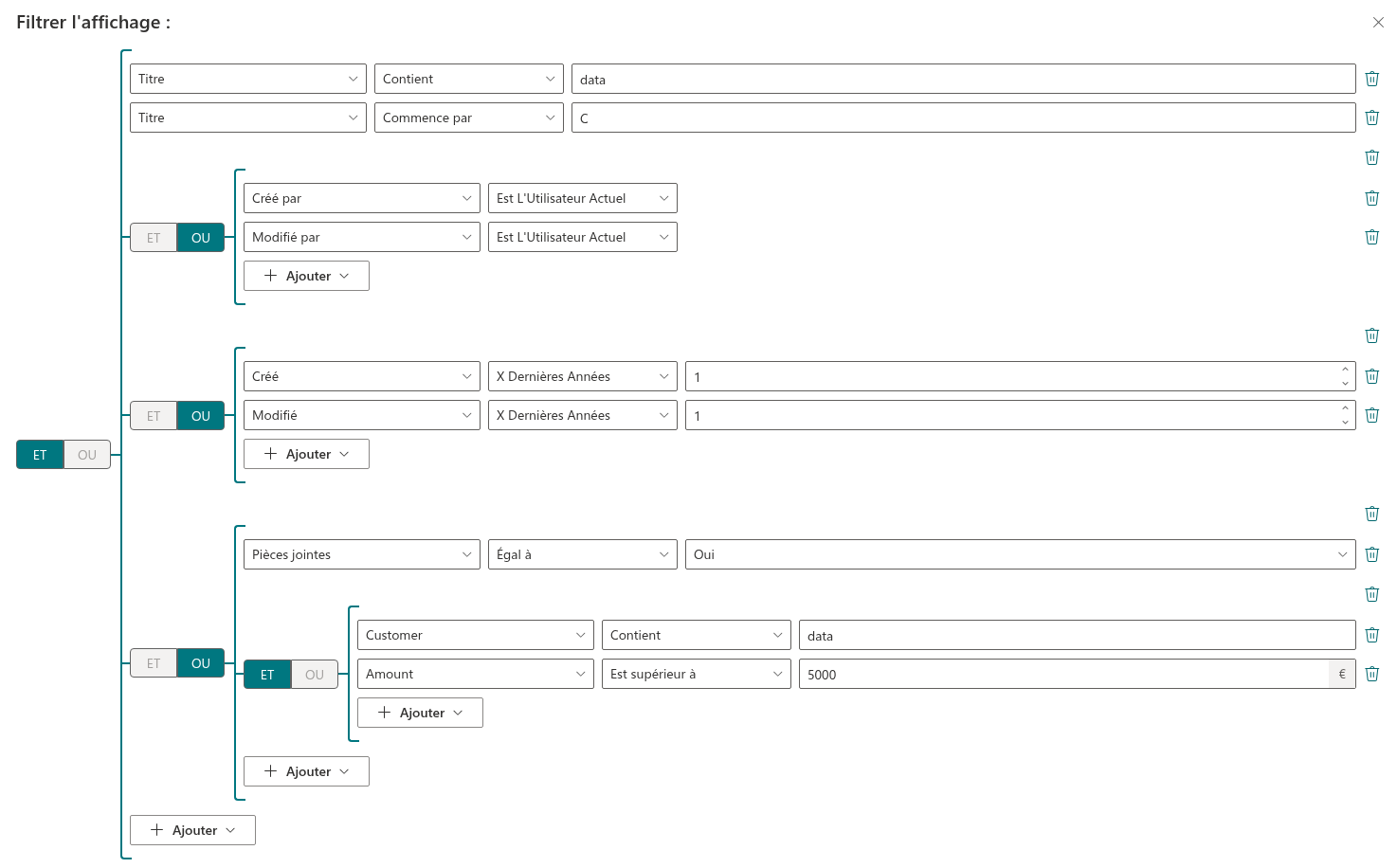The image size is (1397, 868).
Task: Remove the Modifié par condition row
Action: pyautogui.click(x=1371, y=237)
